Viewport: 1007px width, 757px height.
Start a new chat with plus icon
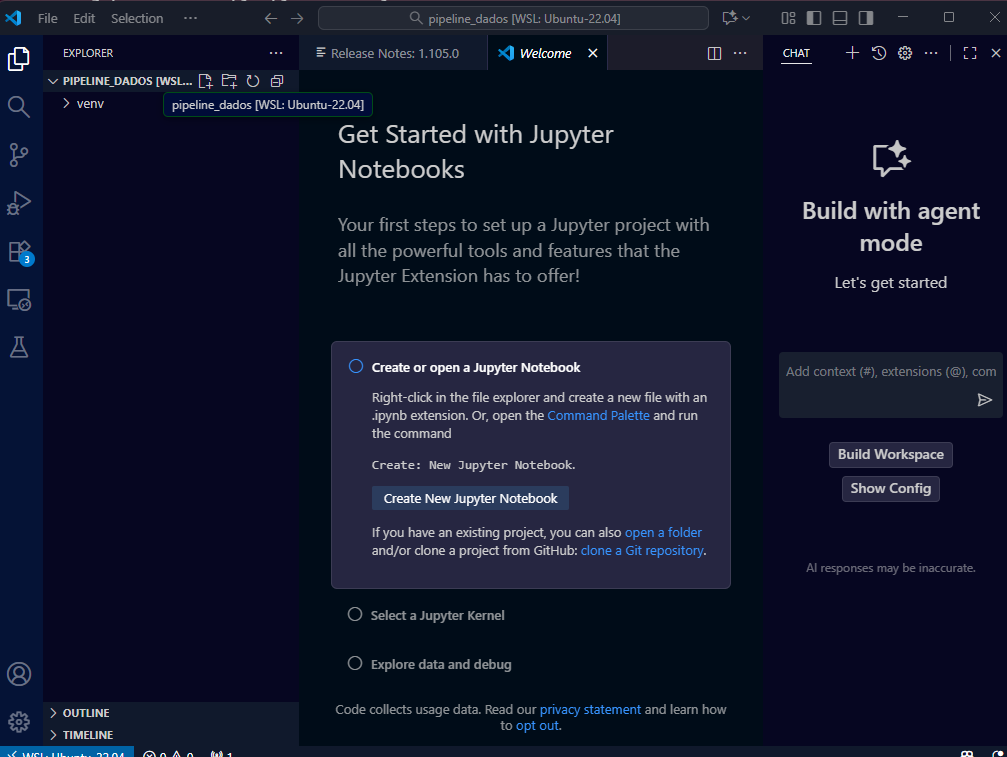852,53
